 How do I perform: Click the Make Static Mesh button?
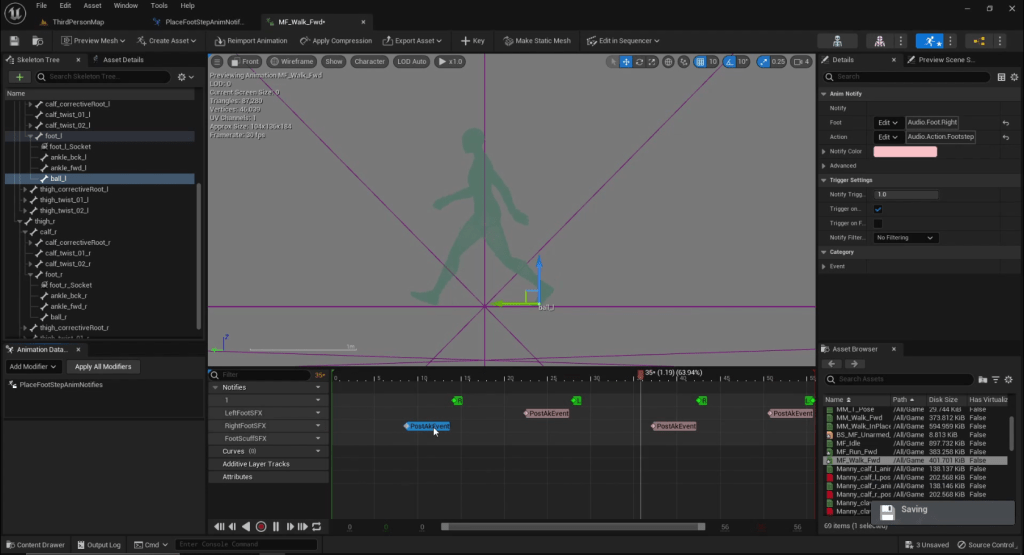pos(535,41)
